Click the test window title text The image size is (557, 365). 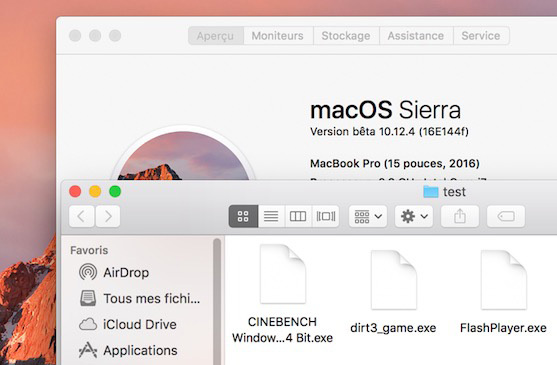tap(454, 192)
